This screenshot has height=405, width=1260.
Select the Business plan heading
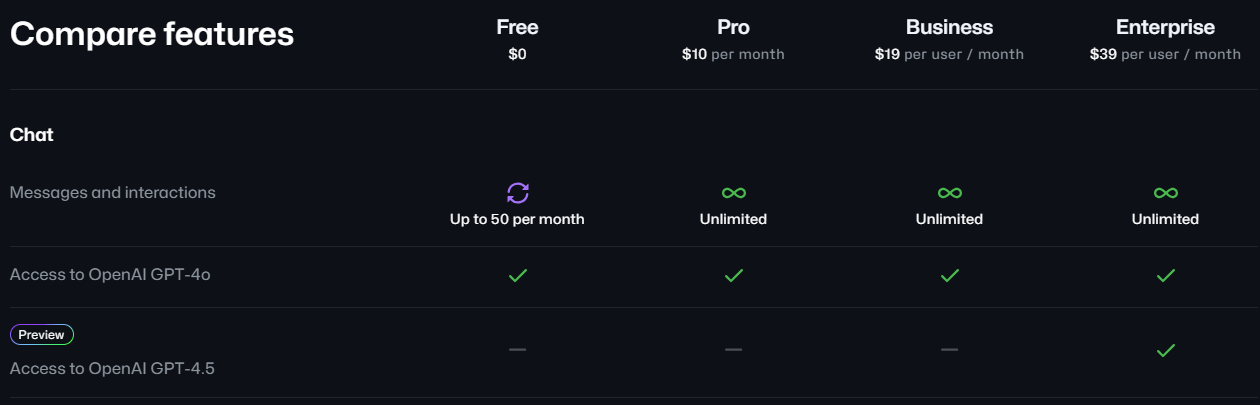pyautogui.click(x=949, y=28)
